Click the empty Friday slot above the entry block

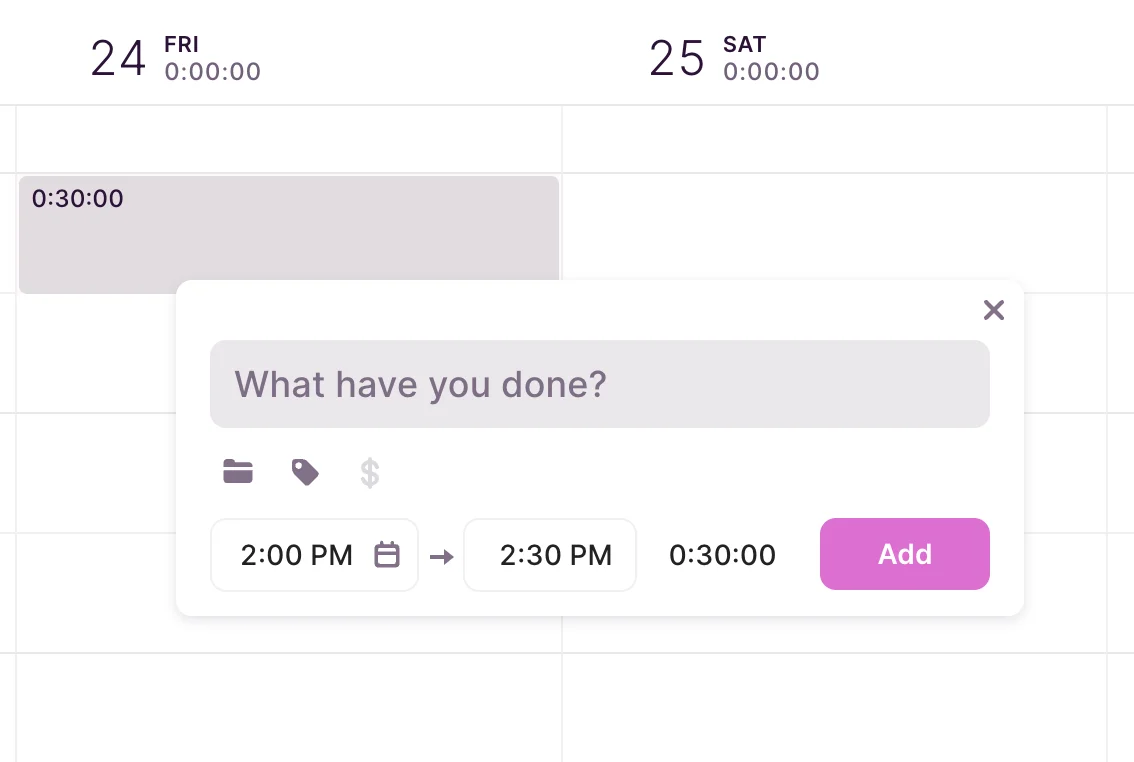pyautogui.click(x=288, y=139)
